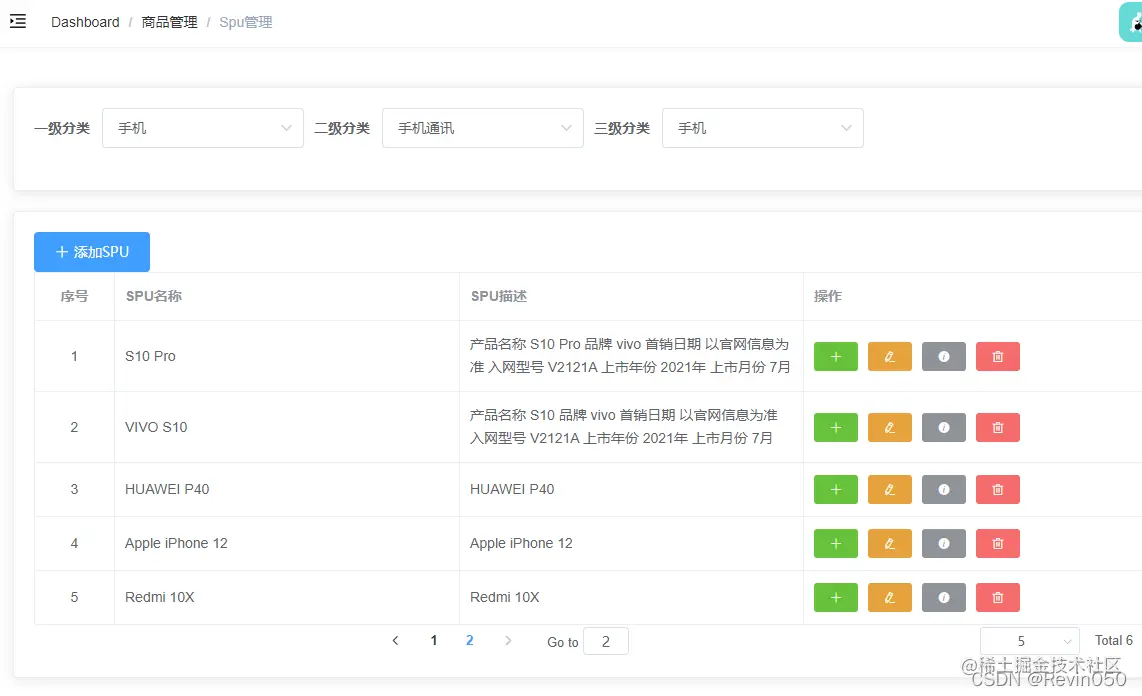Add SKU for VIVO S10 row
This screenshot has width=1142, height=696.
pos(835,427)
